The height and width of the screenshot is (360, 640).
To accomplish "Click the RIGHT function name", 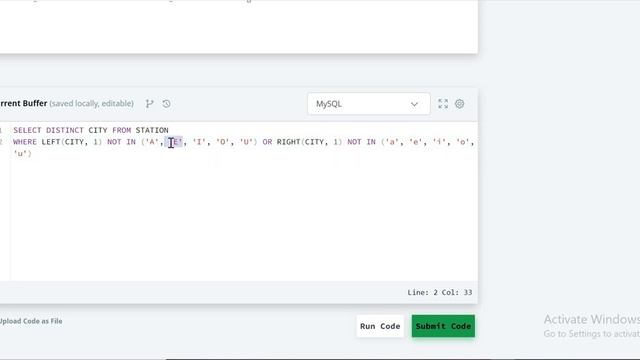I will pos(289,142).
